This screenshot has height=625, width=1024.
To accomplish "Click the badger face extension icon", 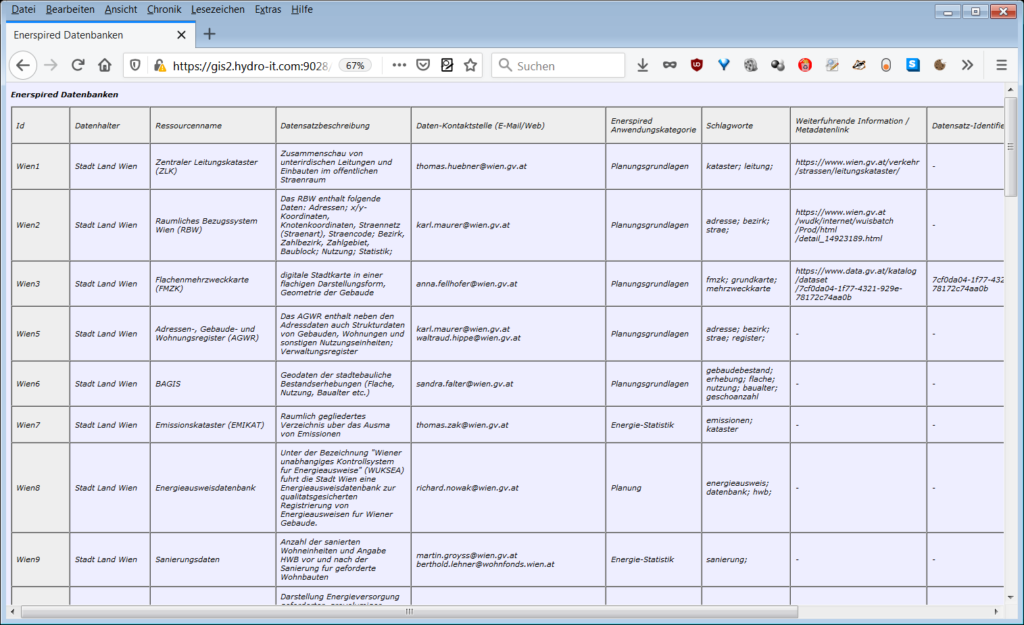I will [859, 65].
